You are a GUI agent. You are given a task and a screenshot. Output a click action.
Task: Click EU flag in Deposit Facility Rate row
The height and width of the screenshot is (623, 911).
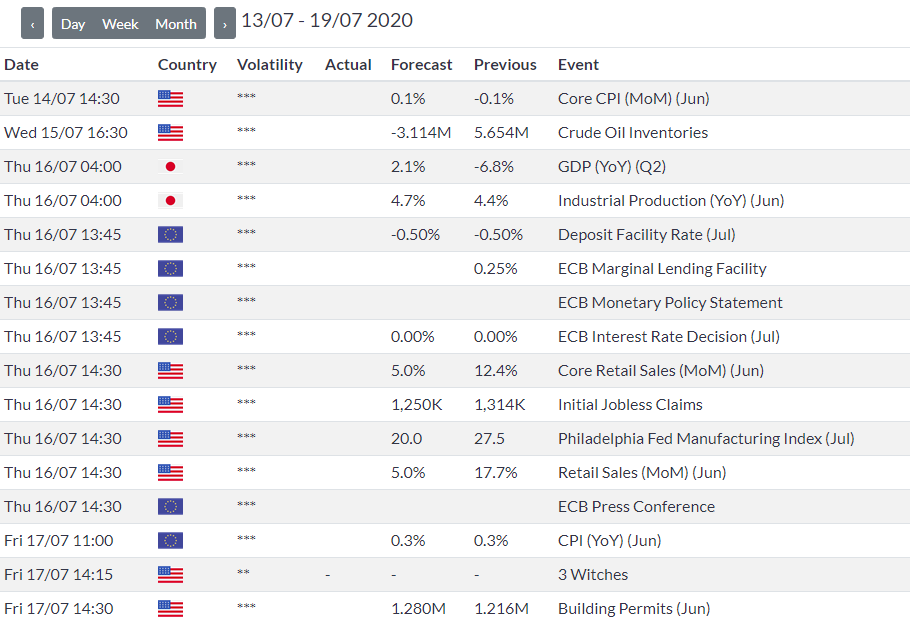170,235
